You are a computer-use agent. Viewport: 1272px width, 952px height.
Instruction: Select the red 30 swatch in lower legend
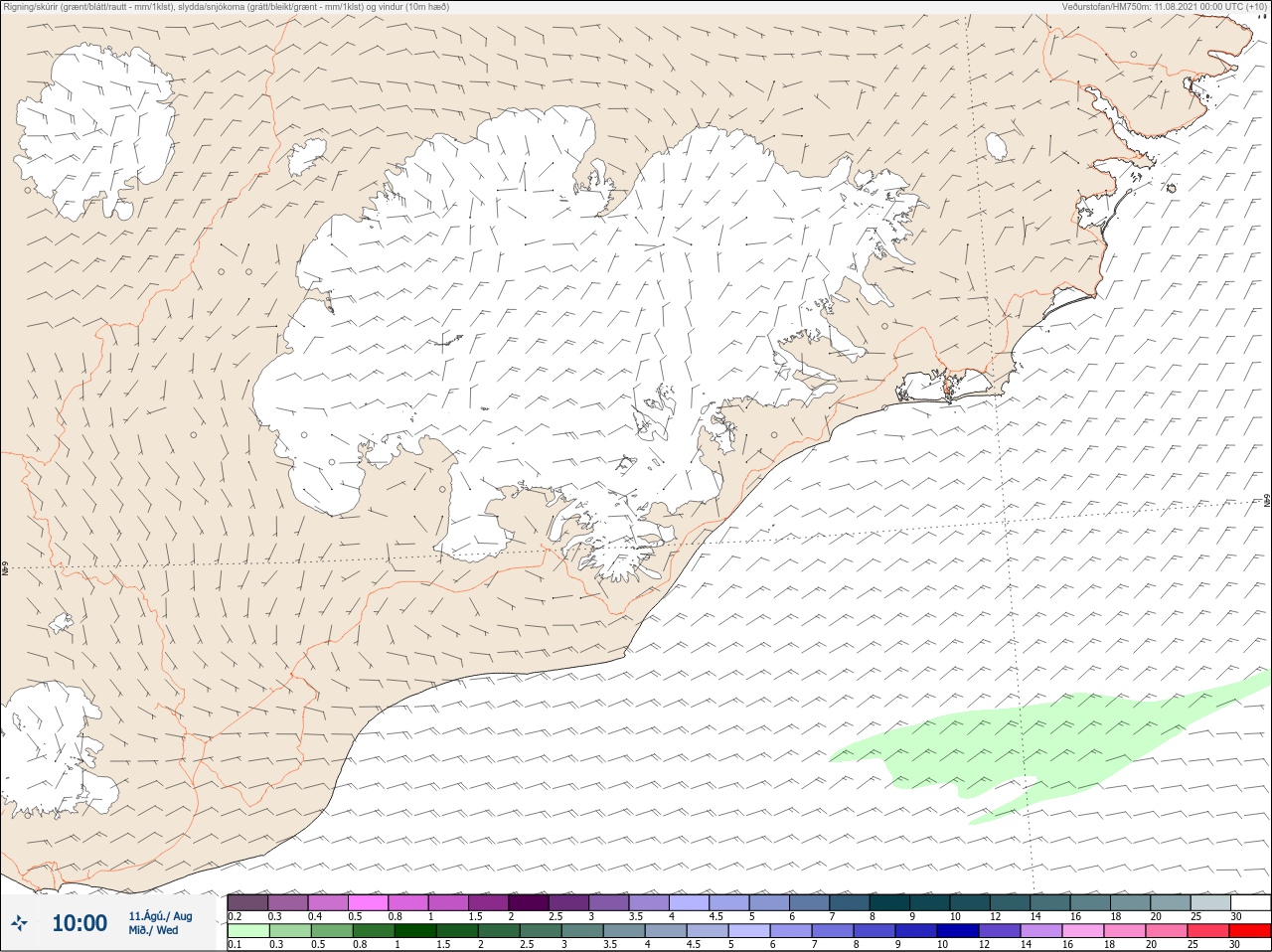(x=1250, y=931)
